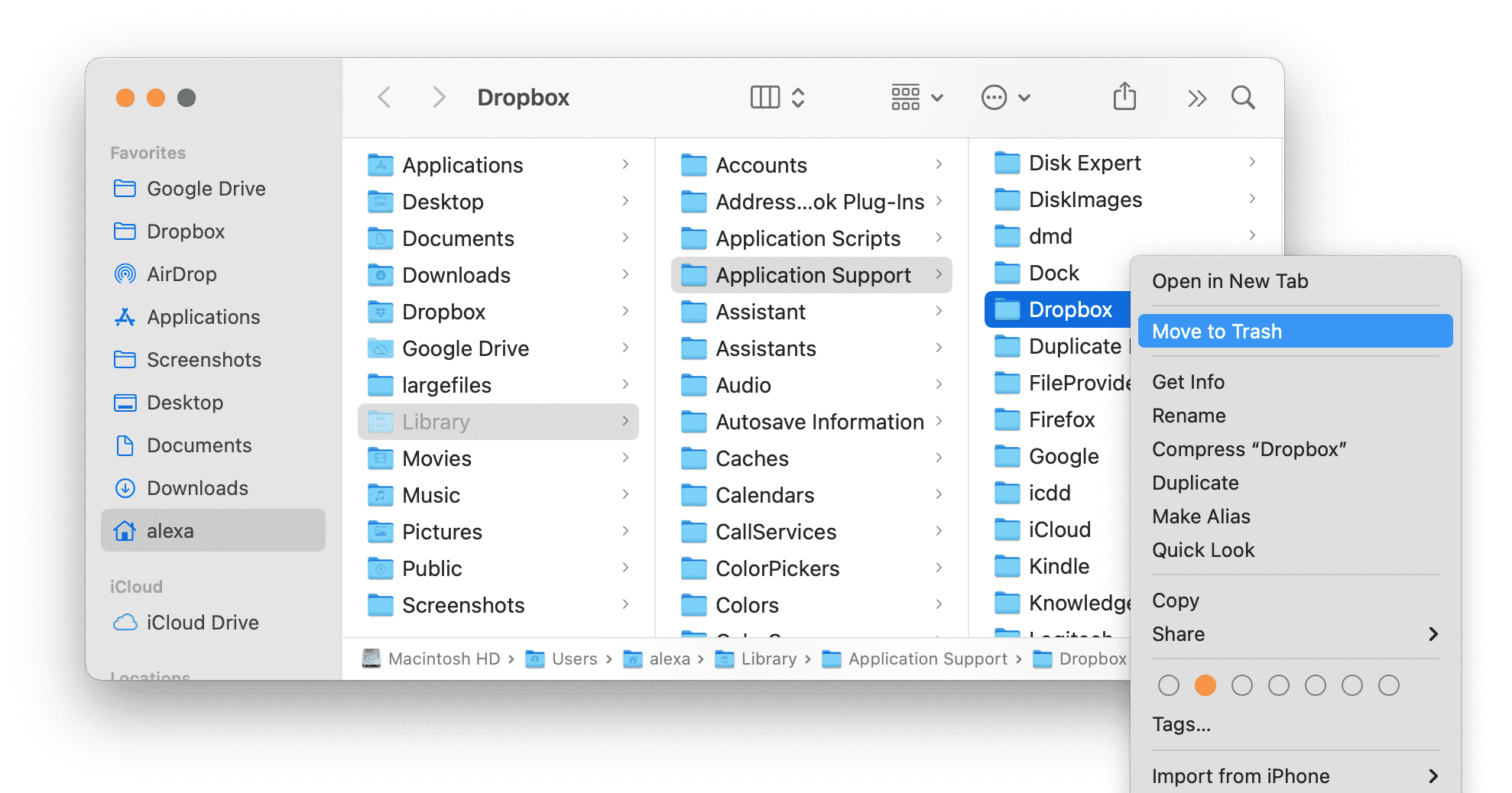Viewport: 1512px width, 793px height.
Task: Select the Kindle folder in third column
Action: click(x=1057, y=566)
